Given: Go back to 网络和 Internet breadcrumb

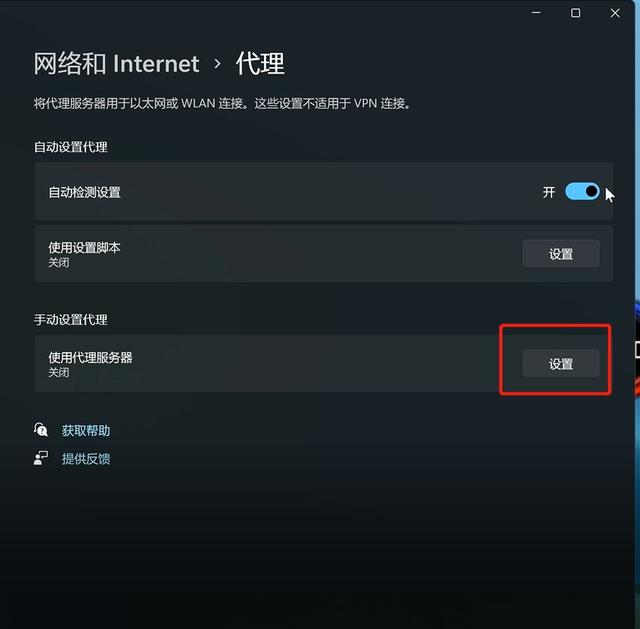Looking at the screenshot, I should [116, 64].
